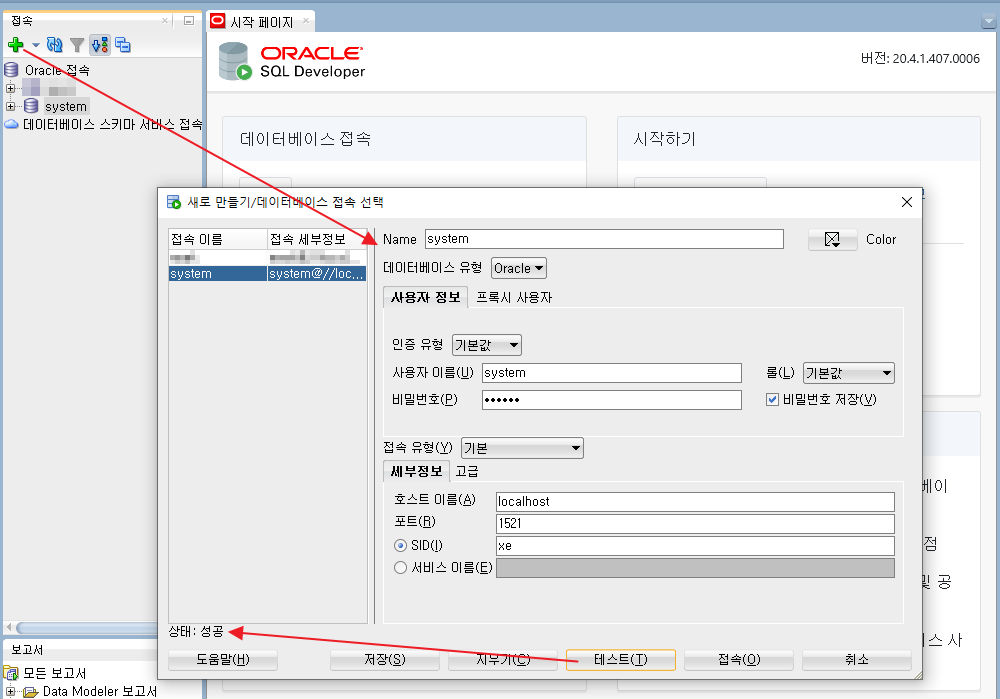The image size is (1000, 699).
Task: Select system connection in tree
Action: (66, 107)
